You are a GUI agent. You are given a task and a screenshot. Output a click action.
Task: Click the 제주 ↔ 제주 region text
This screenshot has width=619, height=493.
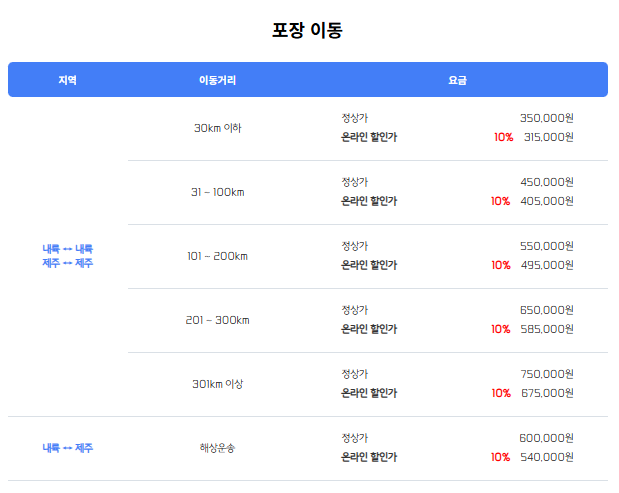68,263
